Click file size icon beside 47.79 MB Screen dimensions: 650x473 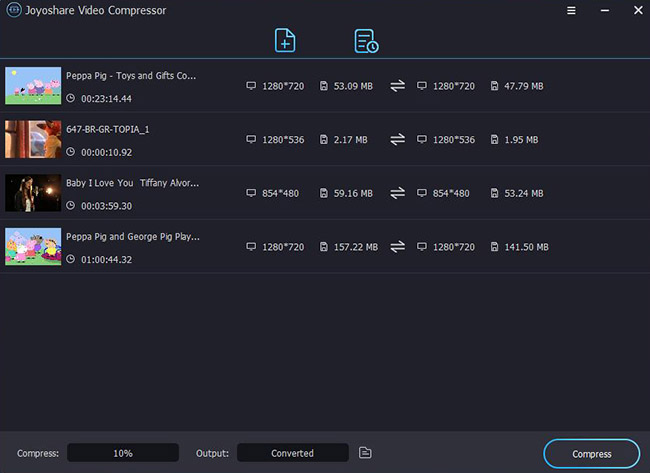click(x=495, y=86)
